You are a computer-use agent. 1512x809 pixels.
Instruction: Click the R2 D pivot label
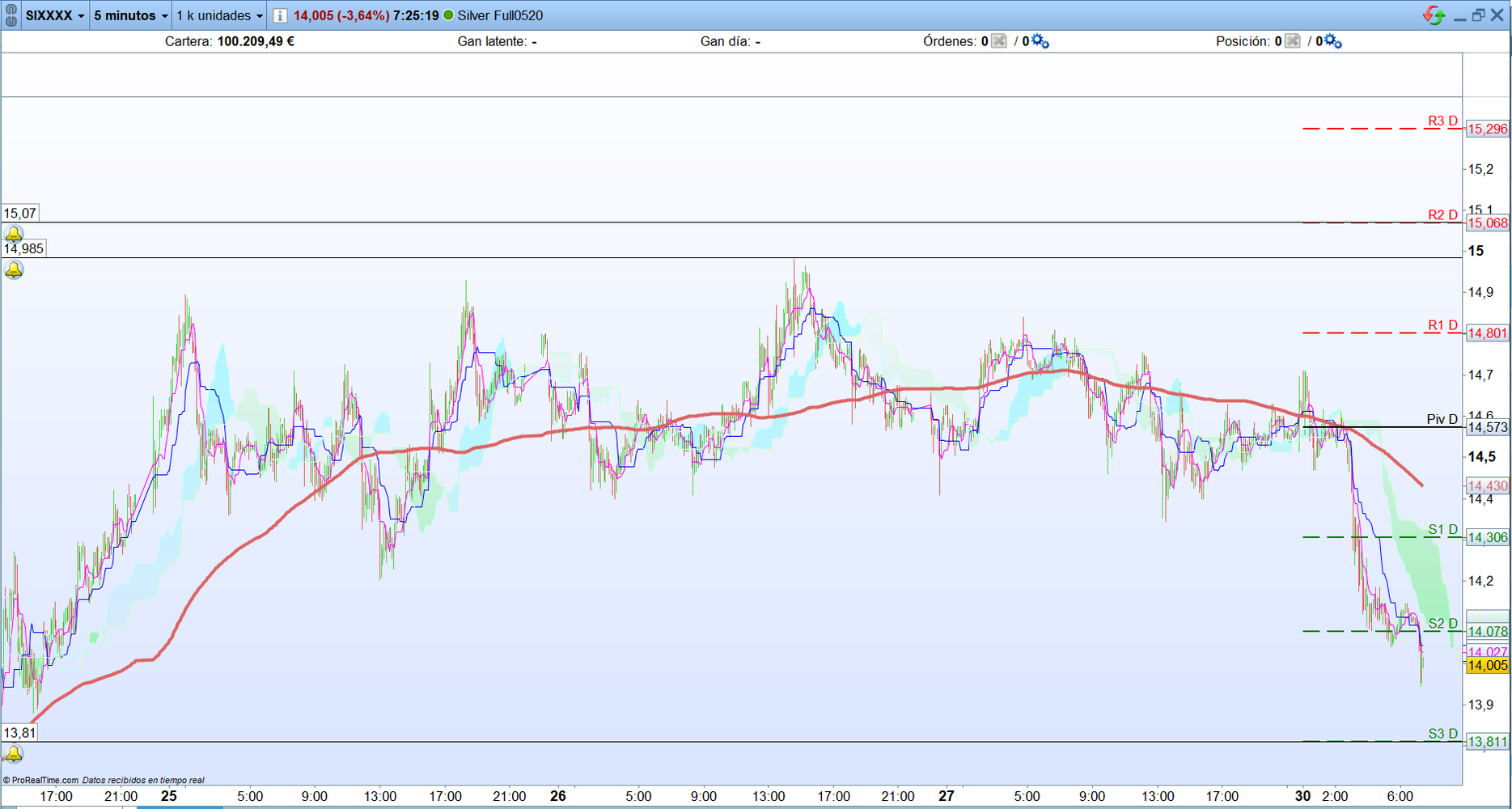1442,215
